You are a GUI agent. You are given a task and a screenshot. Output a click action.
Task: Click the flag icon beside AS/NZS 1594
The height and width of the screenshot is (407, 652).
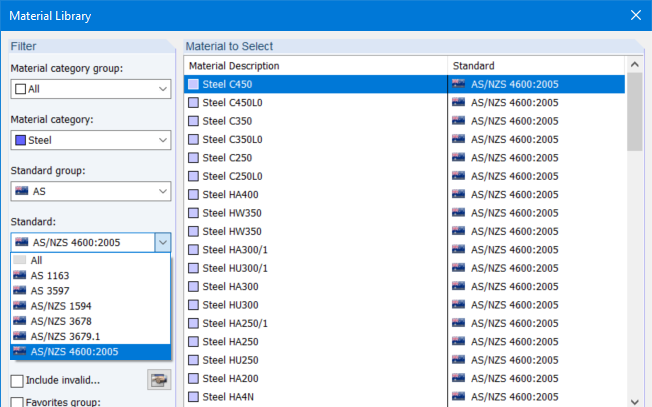(20, 305)
